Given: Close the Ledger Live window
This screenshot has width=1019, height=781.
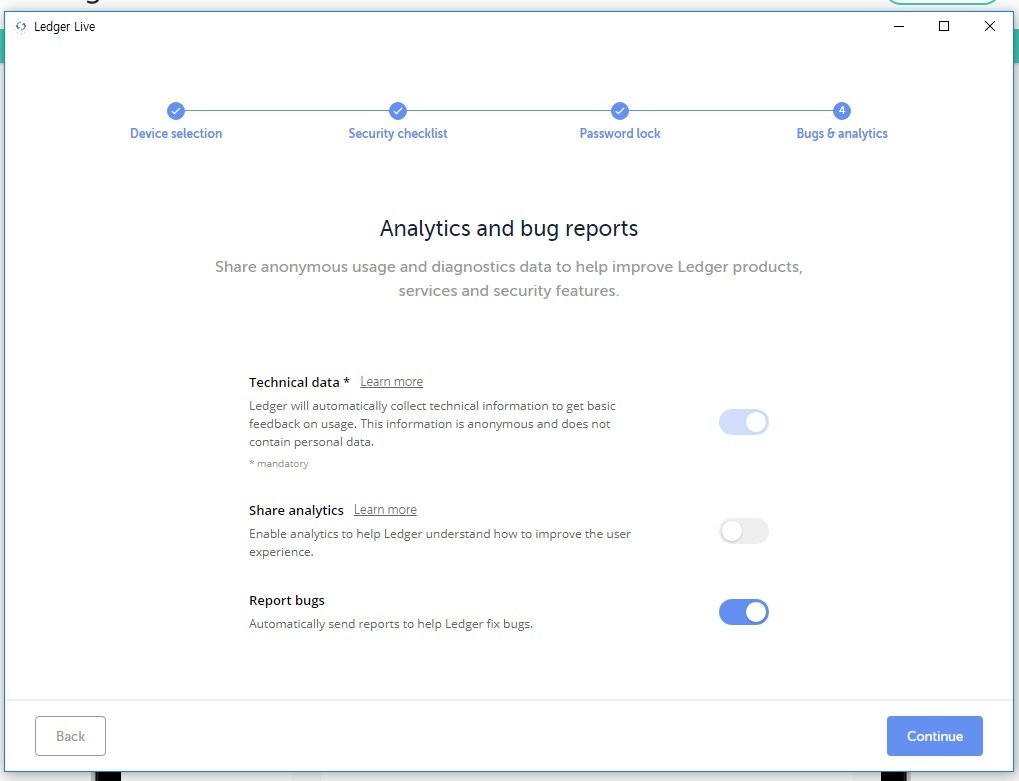Looking at the screenshot, I should tap(989, 27).
